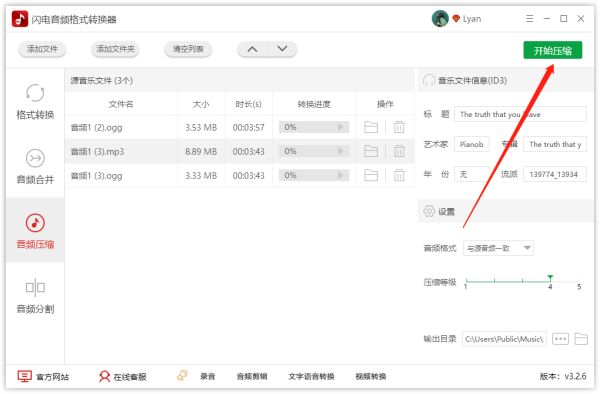
Task: Click the 艺术家 field showing Pianob
Action: [x=471, y=144]
